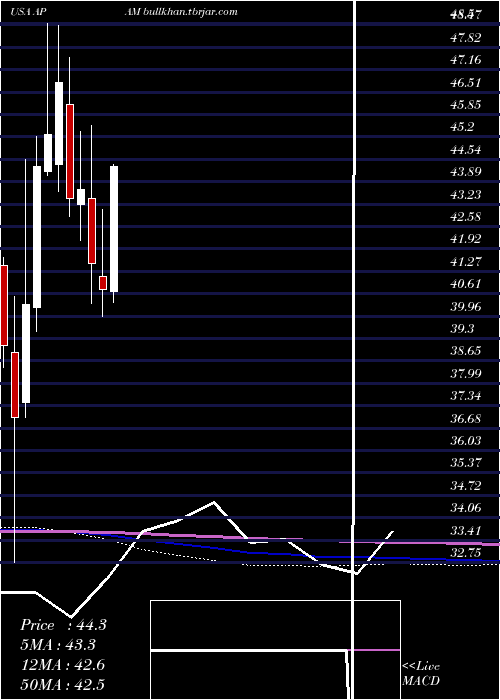Click the 39.96 price axis label

(x=466, y=307)
